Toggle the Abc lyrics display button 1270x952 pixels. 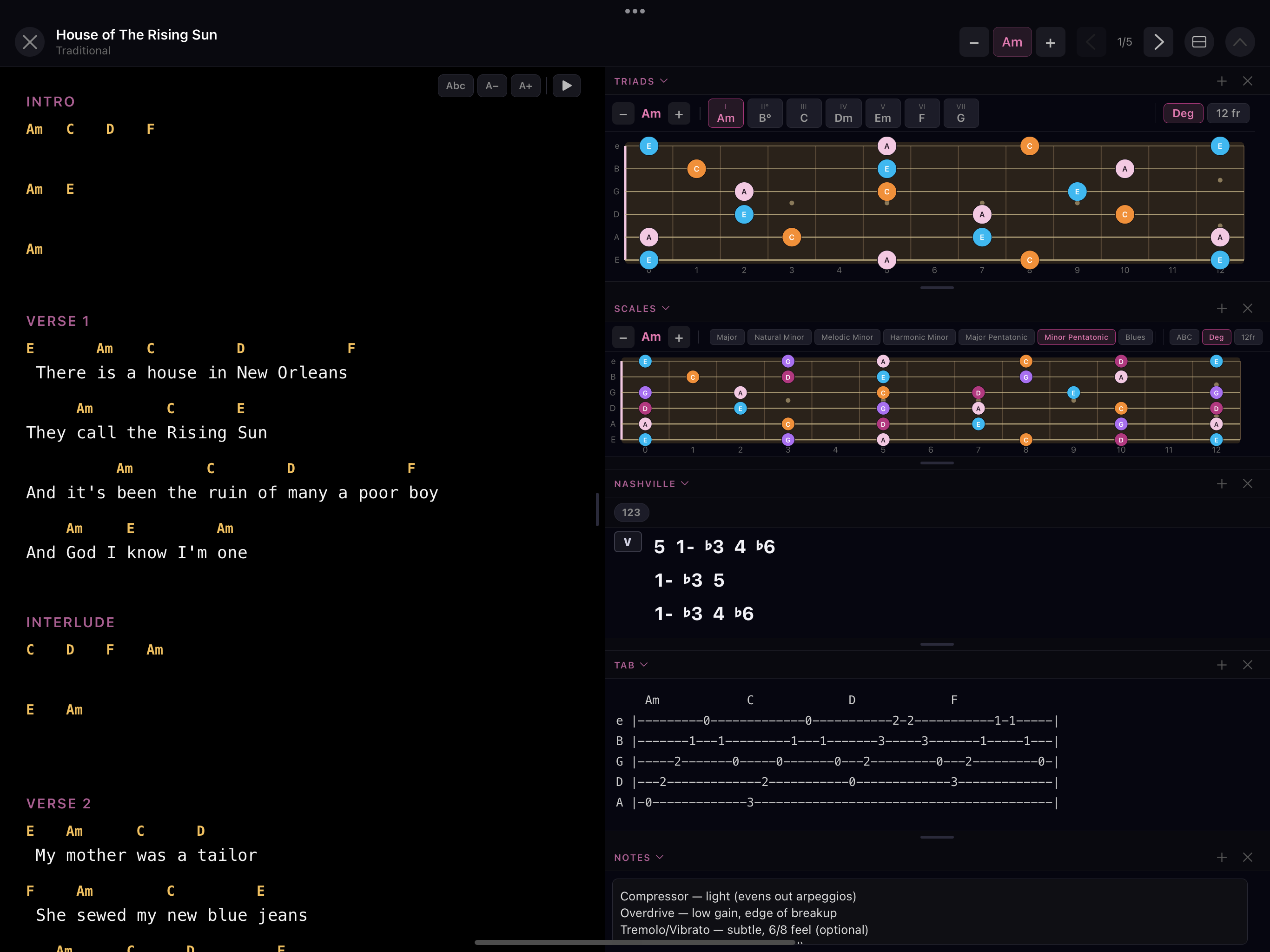tap(456, 86)
